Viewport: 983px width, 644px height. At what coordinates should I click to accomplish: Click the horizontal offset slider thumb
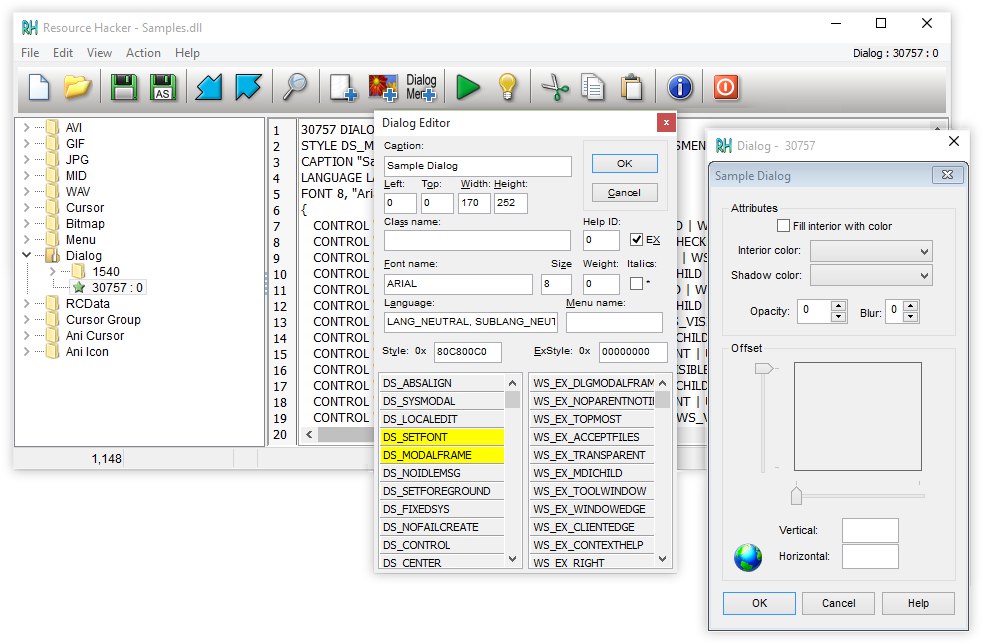click(x=796, y=495)
